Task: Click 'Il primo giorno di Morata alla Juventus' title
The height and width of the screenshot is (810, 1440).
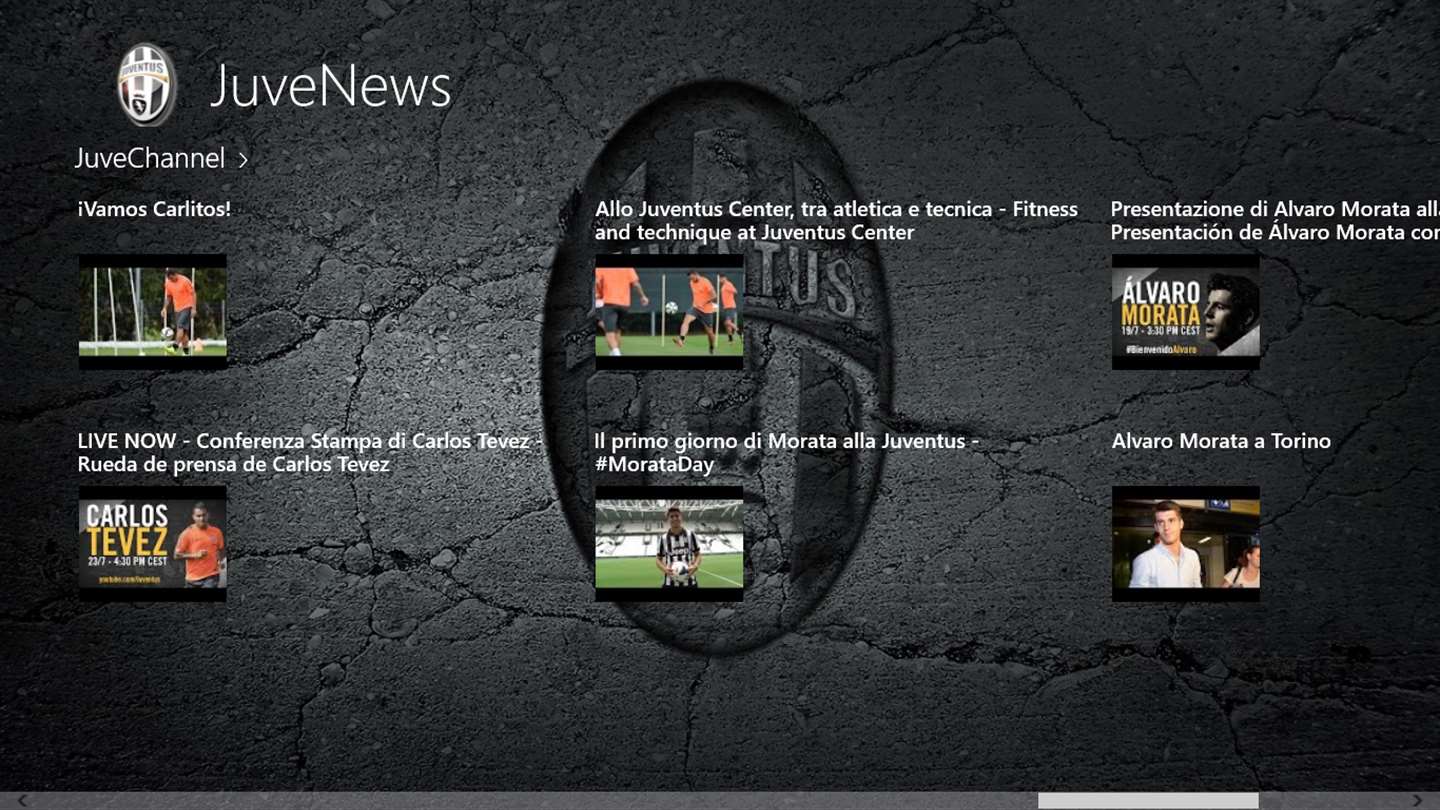Action: coord(787,453)
